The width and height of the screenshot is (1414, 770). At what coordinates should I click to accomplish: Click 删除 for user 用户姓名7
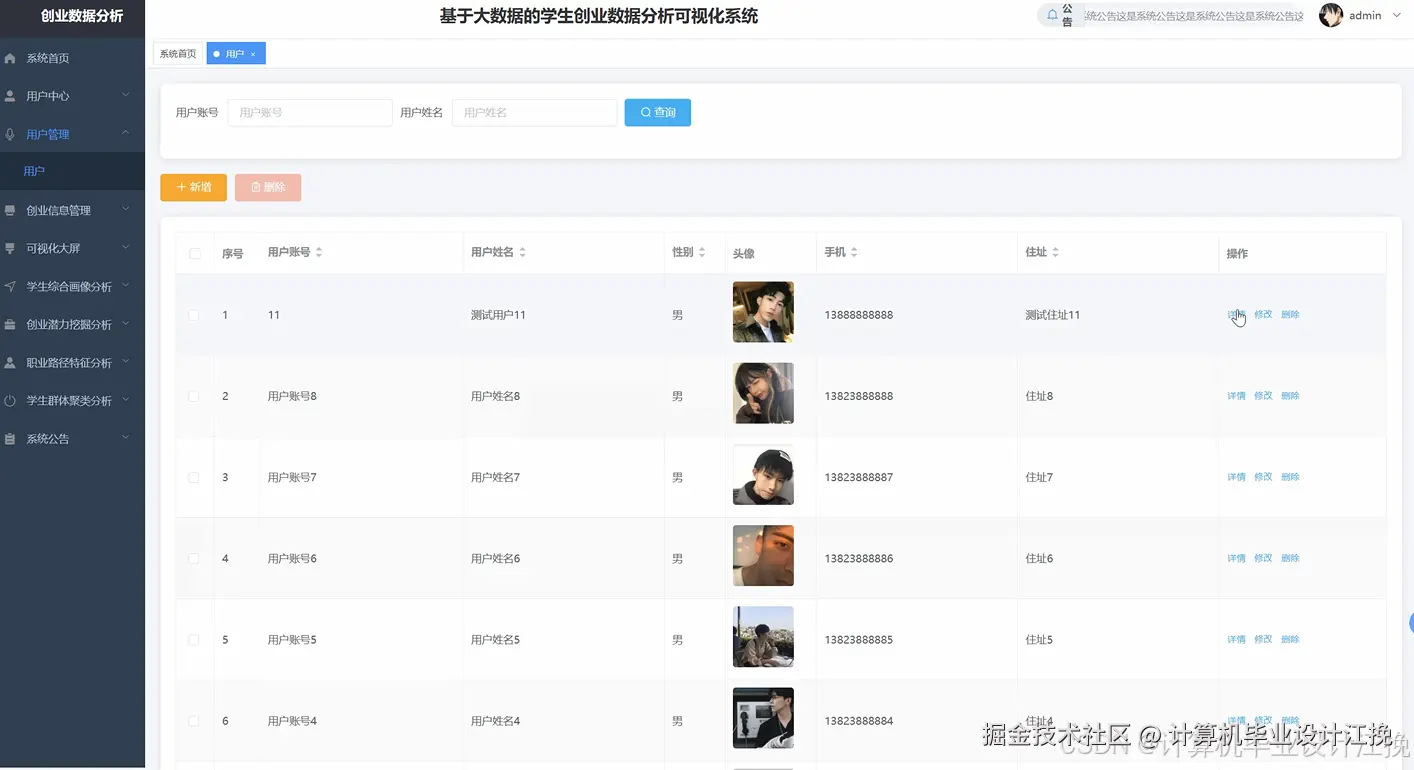coord(1291,478)
